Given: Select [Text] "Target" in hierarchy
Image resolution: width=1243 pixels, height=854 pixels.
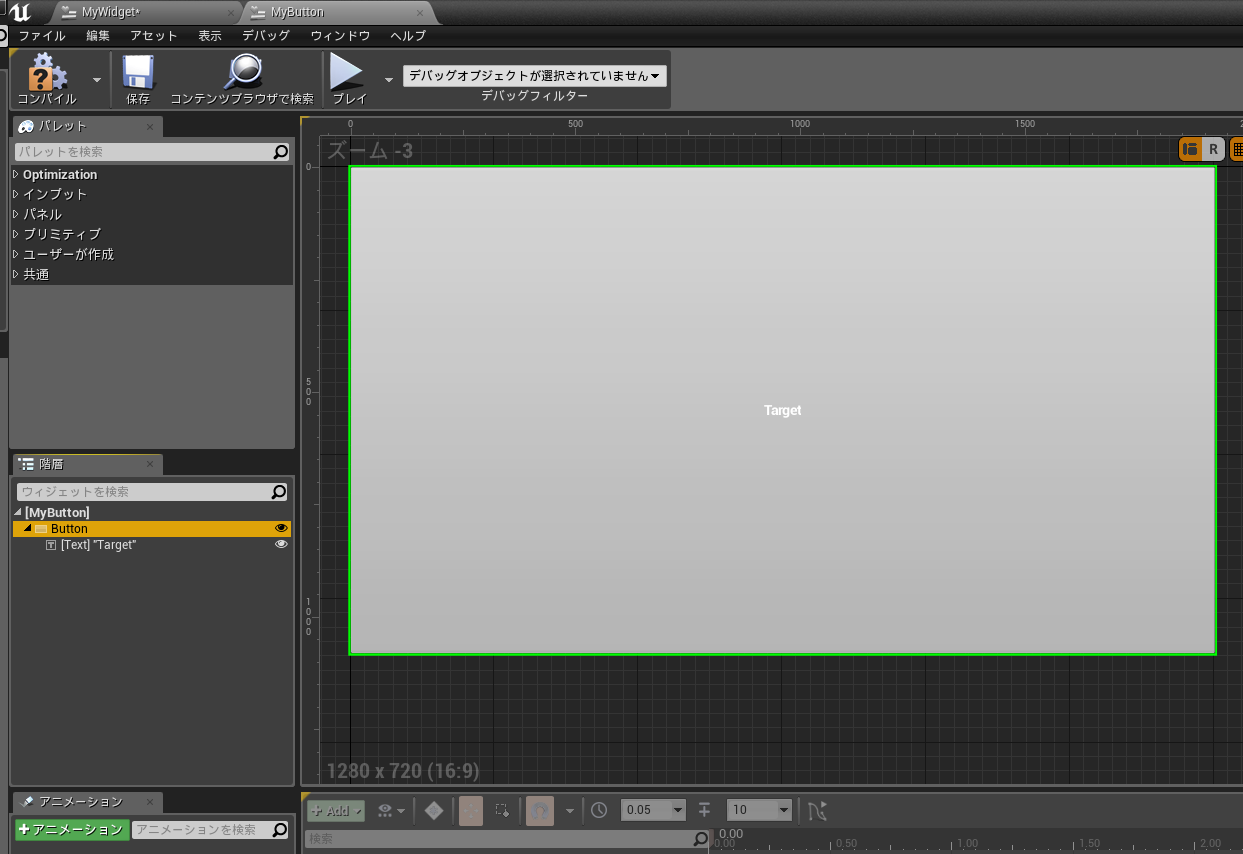Looking at the screenshot, I should point(98,545).
